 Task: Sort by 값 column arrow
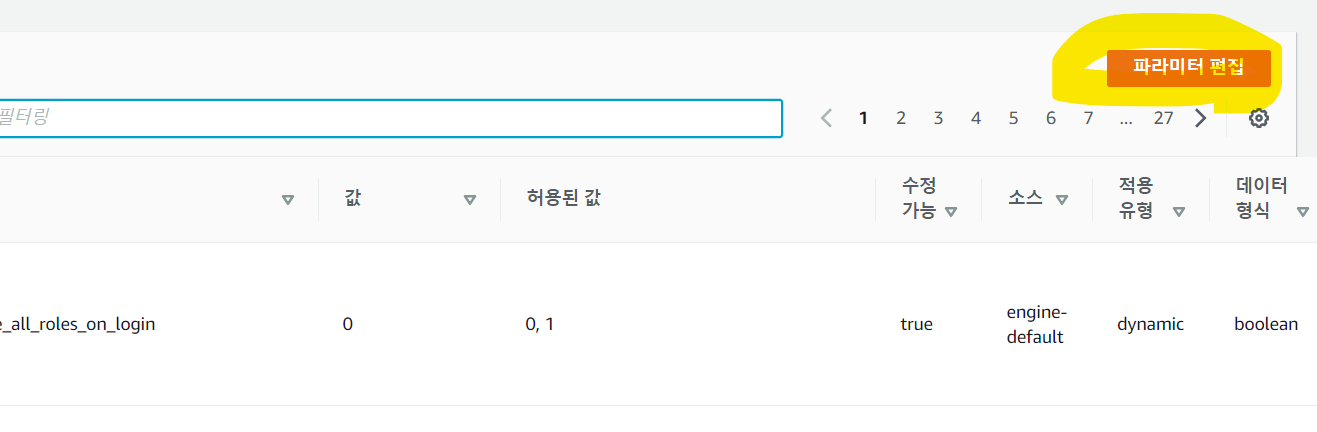[x=470, y=199]
